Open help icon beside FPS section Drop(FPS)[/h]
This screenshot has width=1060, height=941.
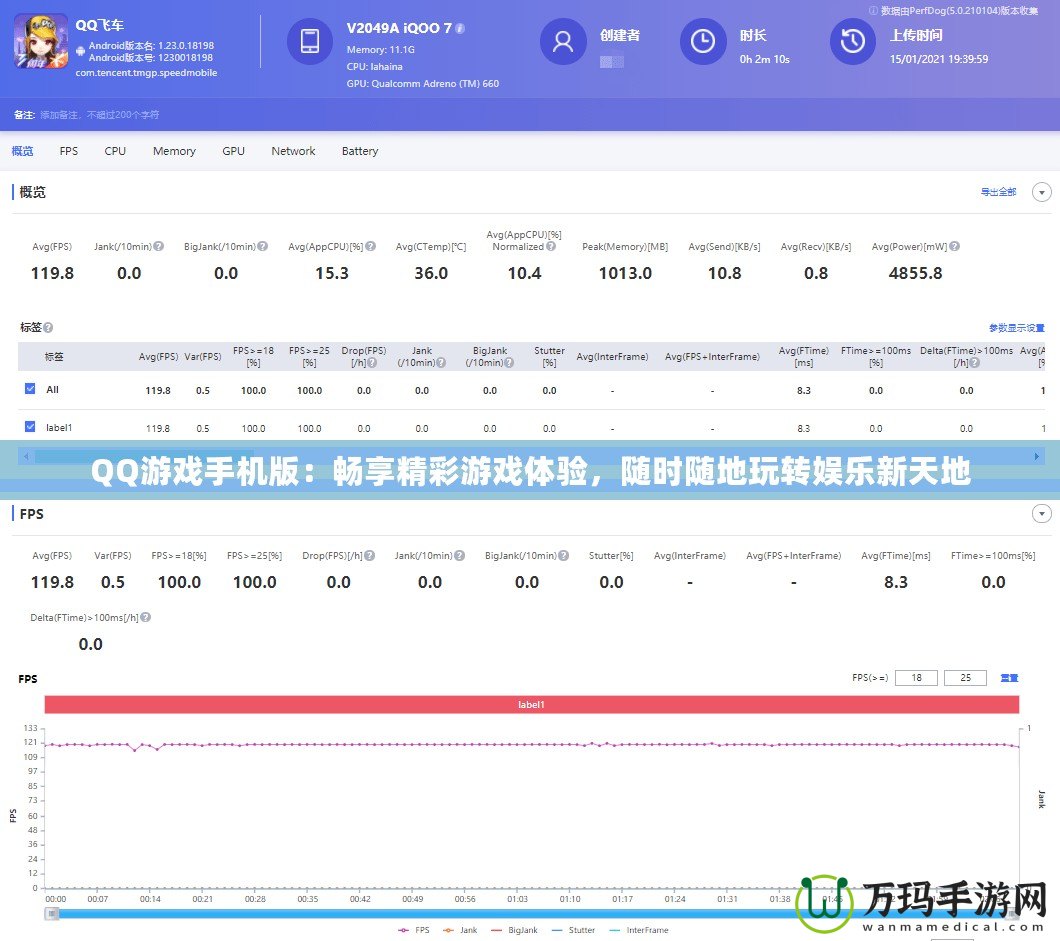tap(370, 555)
